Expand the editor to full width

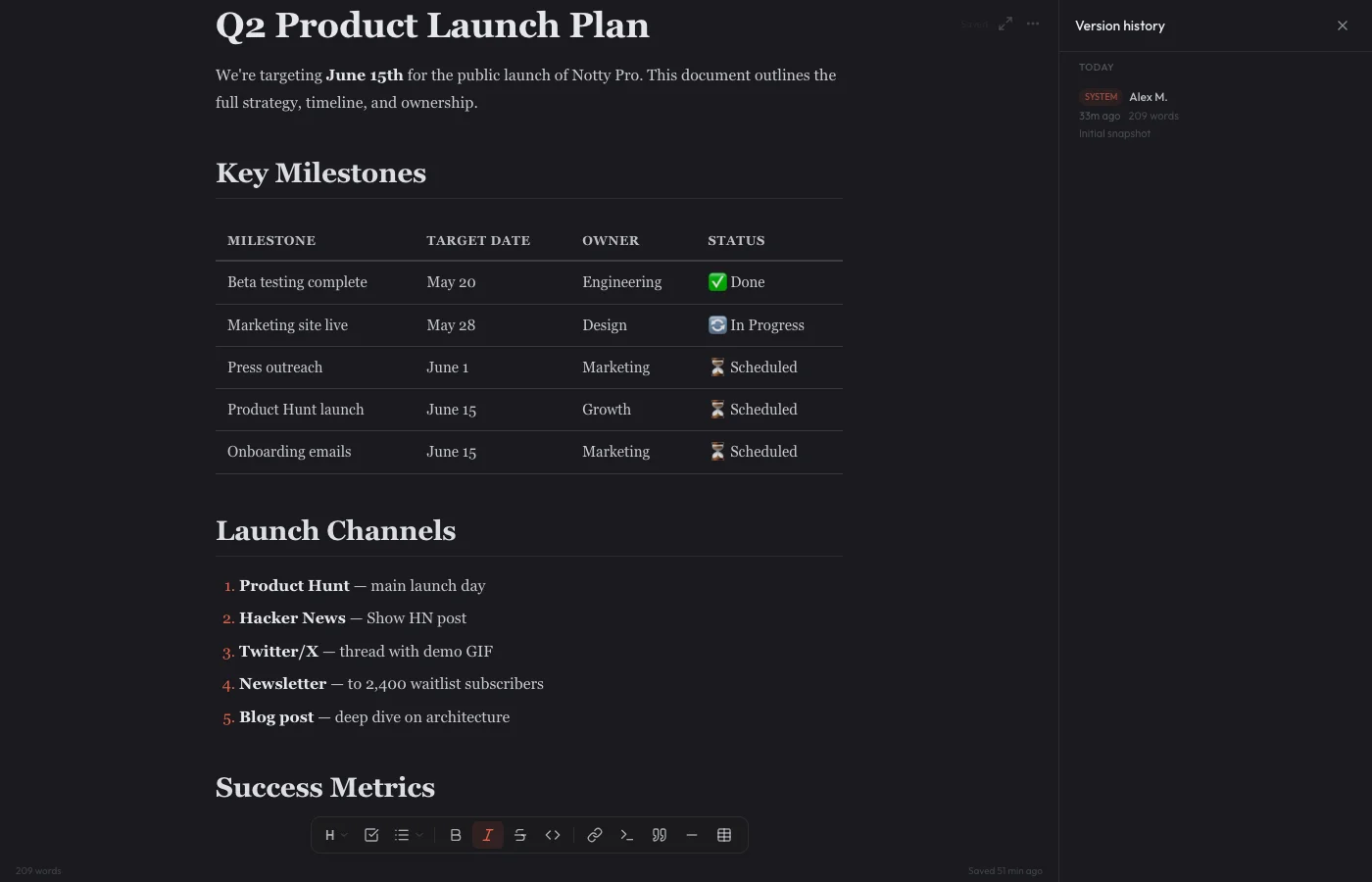[1005, 24]
